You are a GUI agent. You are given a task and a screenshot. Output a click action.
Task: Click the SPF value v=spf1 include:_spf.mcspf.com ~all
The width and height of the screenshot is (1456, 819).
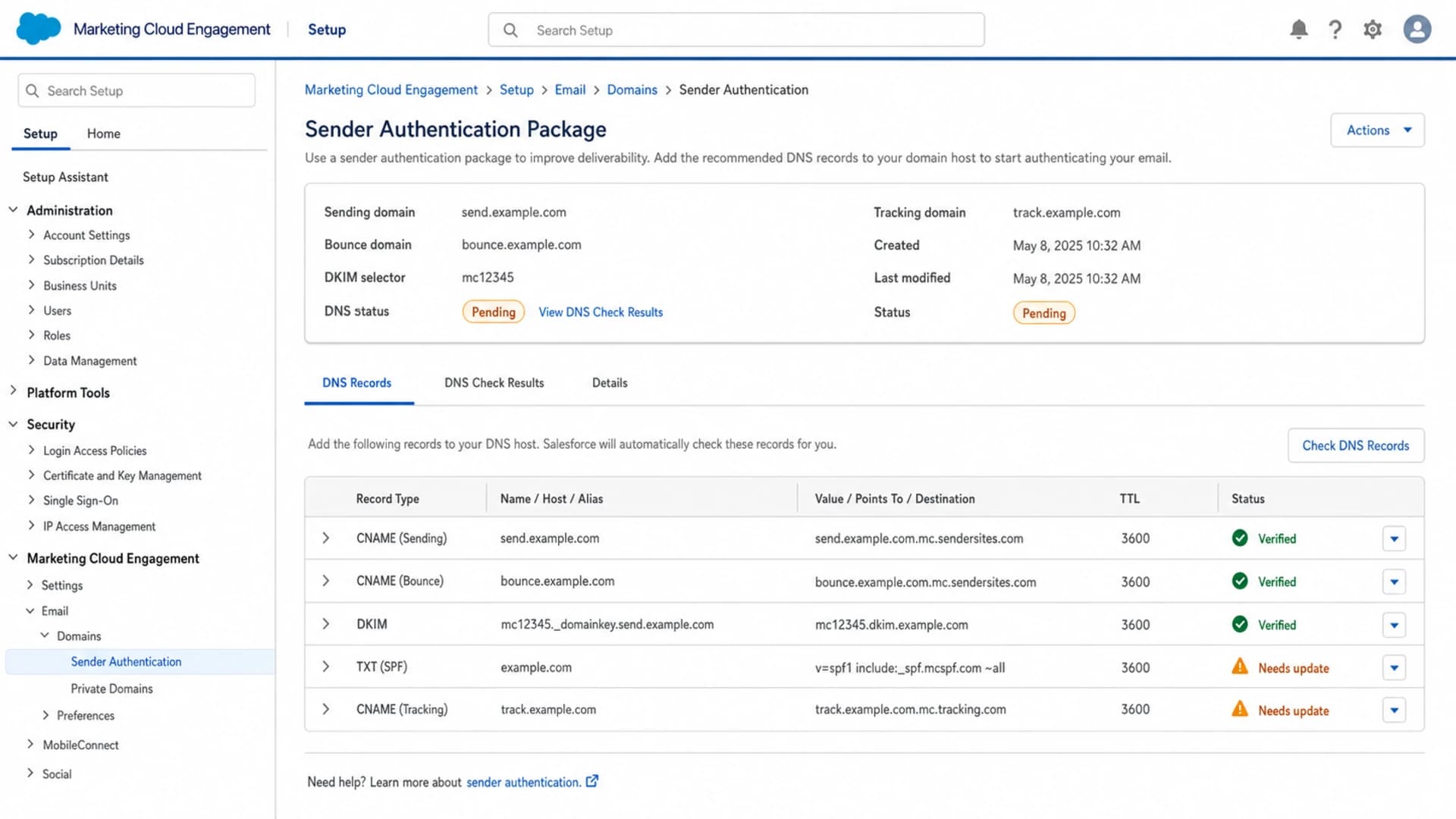point(910,668)
